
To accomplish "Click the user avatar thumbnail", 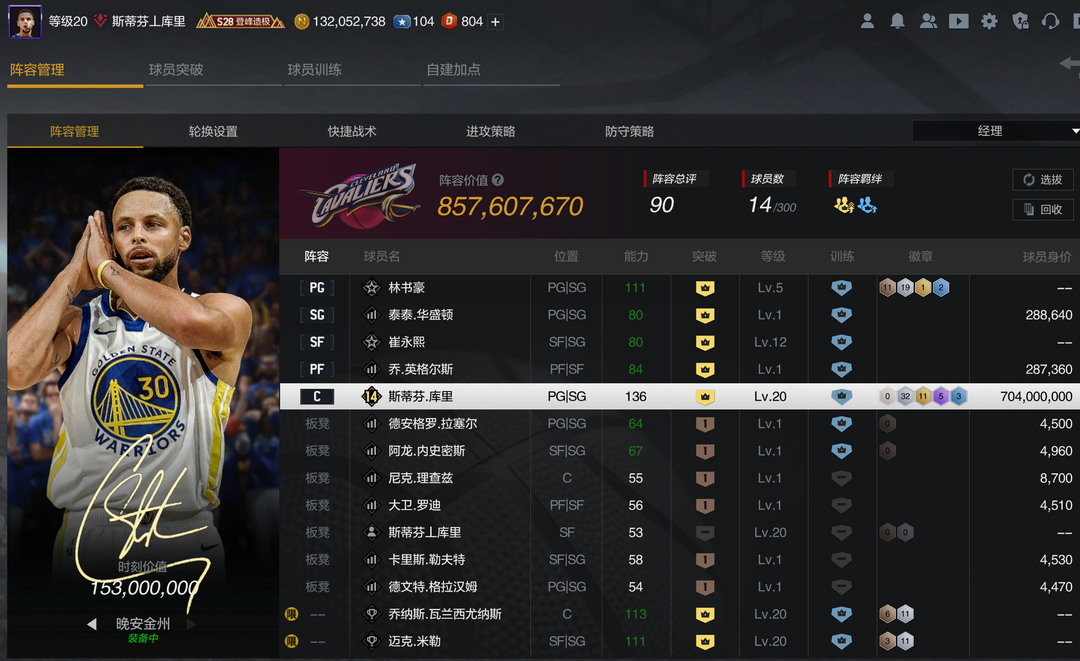I will pyautogui.click(x=25, y=21).
